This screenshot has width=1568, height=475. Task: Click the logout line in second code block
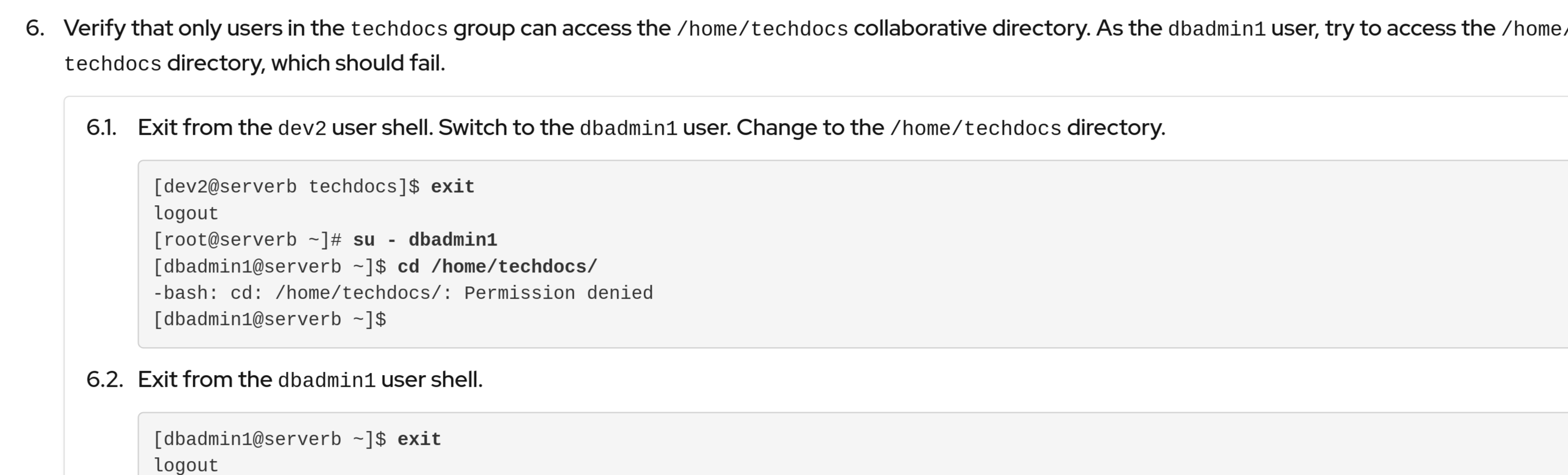pyautogui.click(x=186, y=465)
